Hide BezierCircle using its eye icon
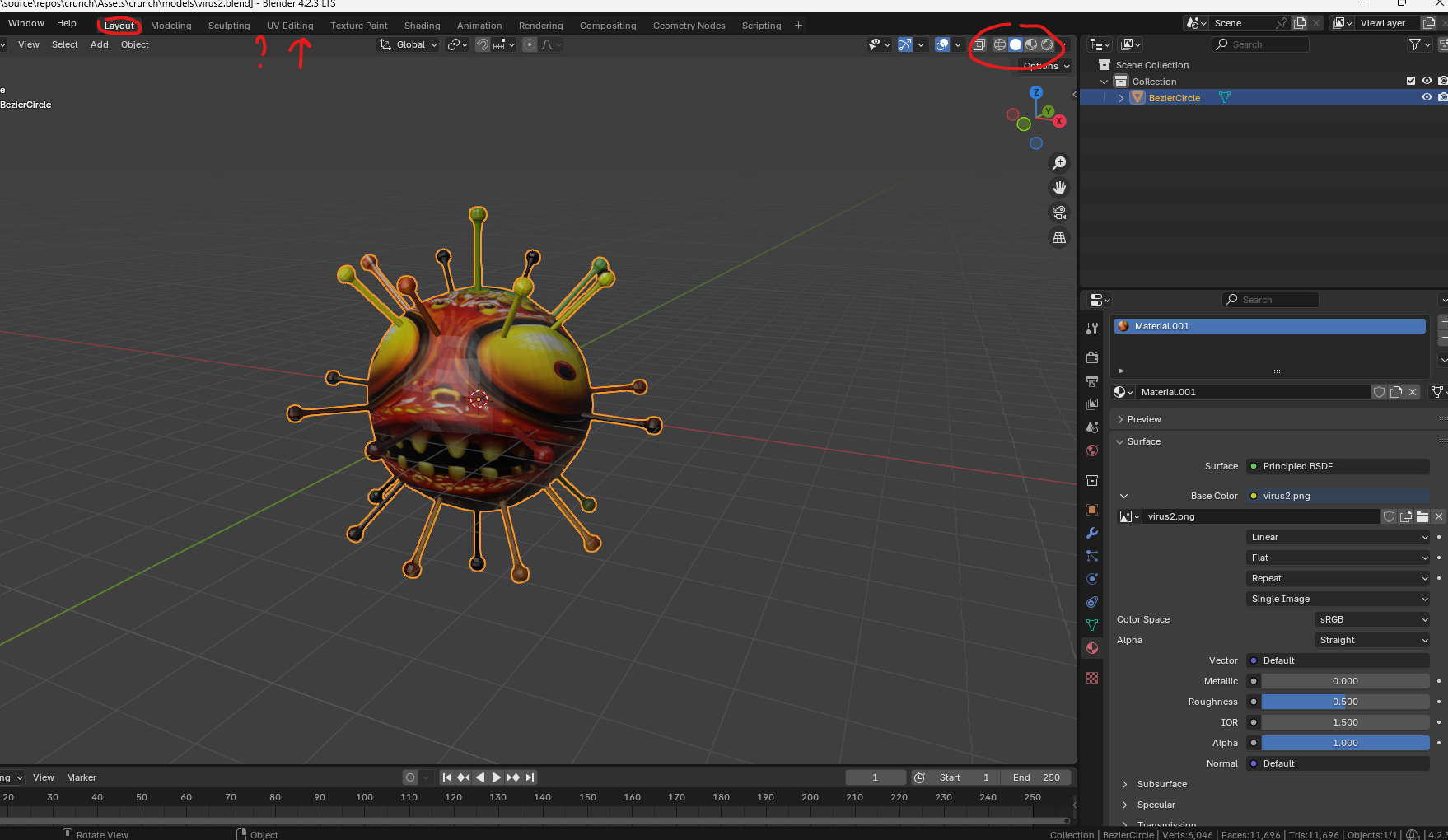 pos(1427,97)
